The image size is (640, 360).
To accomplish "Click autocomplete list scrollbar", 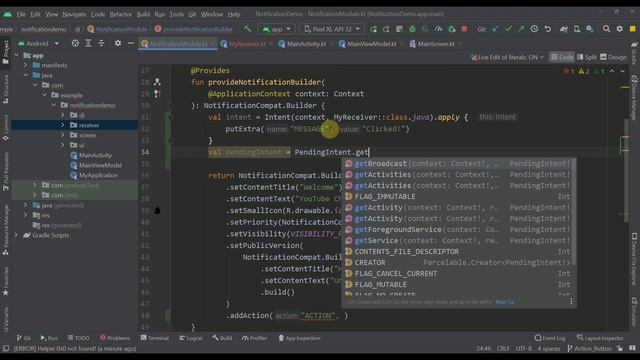I will click(574, 212).
